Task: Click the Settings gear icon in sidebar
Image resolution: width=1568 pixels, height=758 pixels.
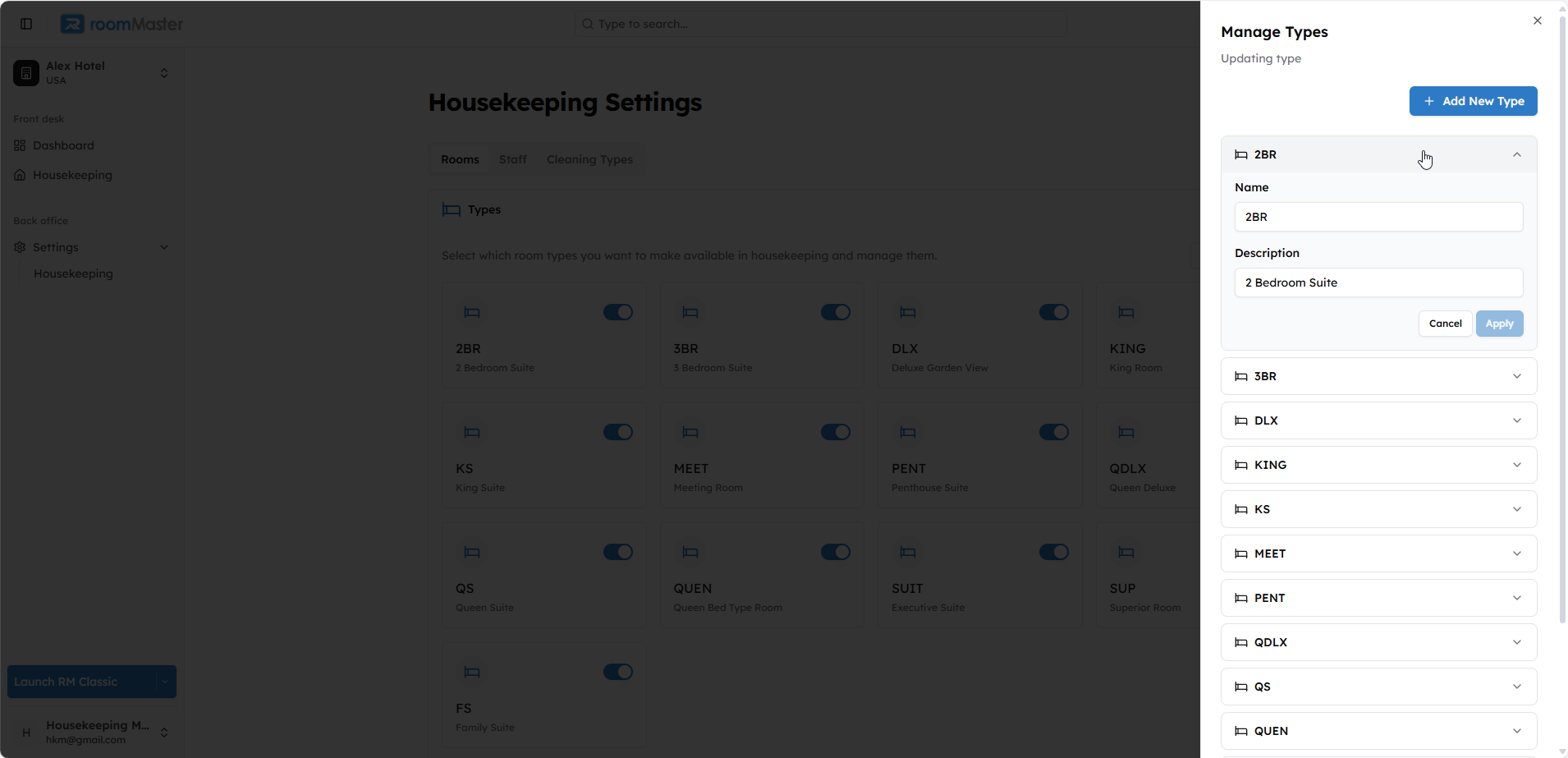Action: pyautogui.click(x=20, y=247)
